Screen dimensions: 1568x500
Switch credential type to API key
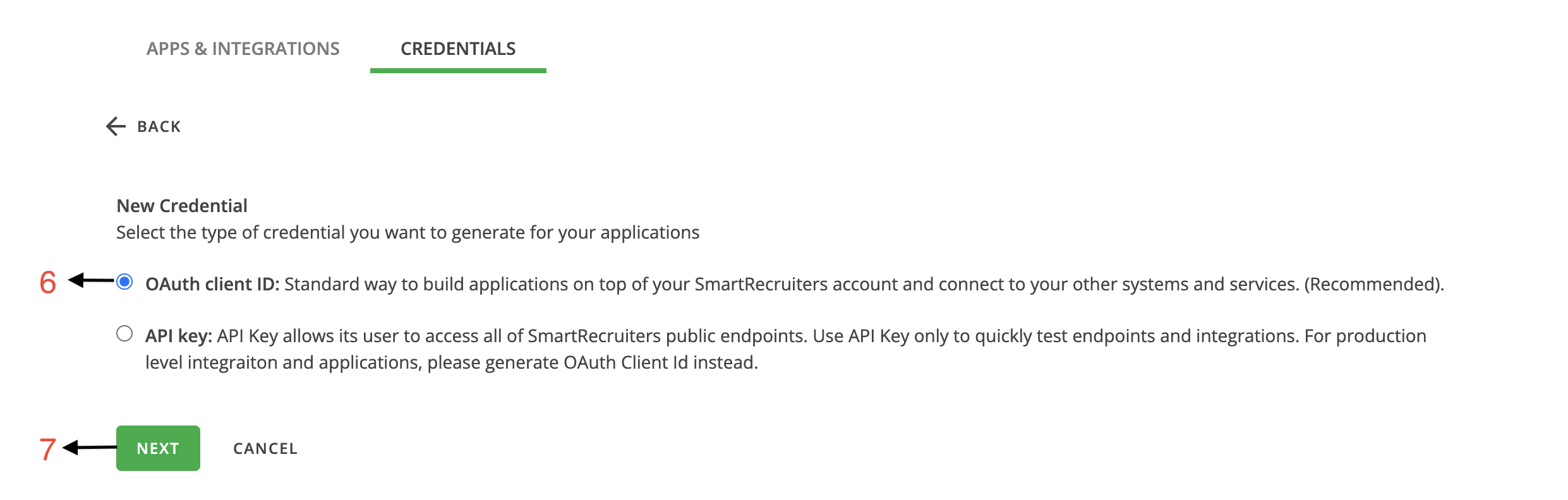(x=124, y=333)
